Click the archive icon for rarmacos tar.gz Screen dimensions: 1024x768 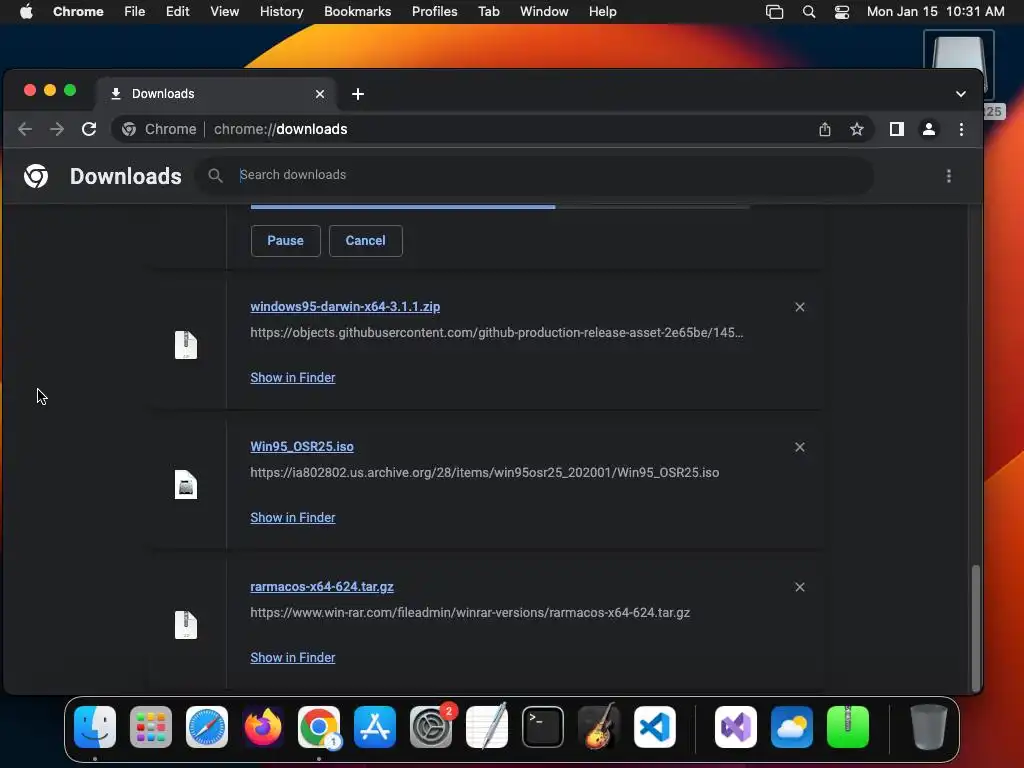click(185, 625)
